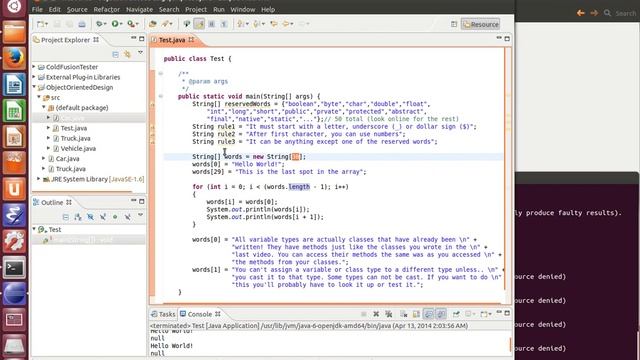Image resolution: width=640 pixels, height=360 pixels.
Task: Click the Open Perspective icon beside Resource
Action: 454,24
